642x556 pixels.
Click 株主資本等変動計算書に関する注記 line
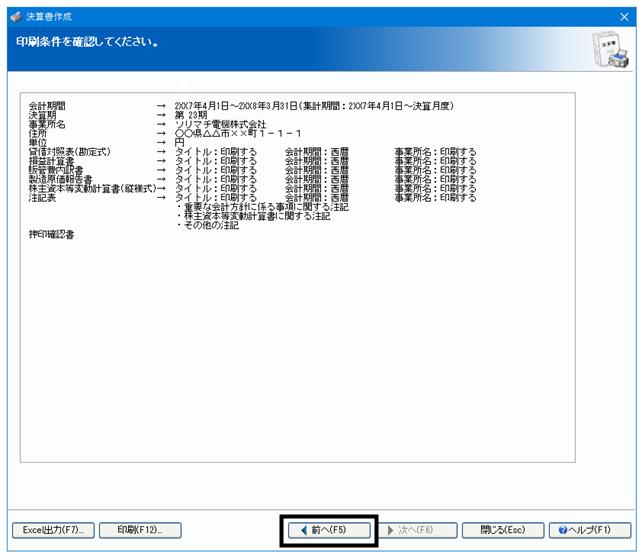253,216
